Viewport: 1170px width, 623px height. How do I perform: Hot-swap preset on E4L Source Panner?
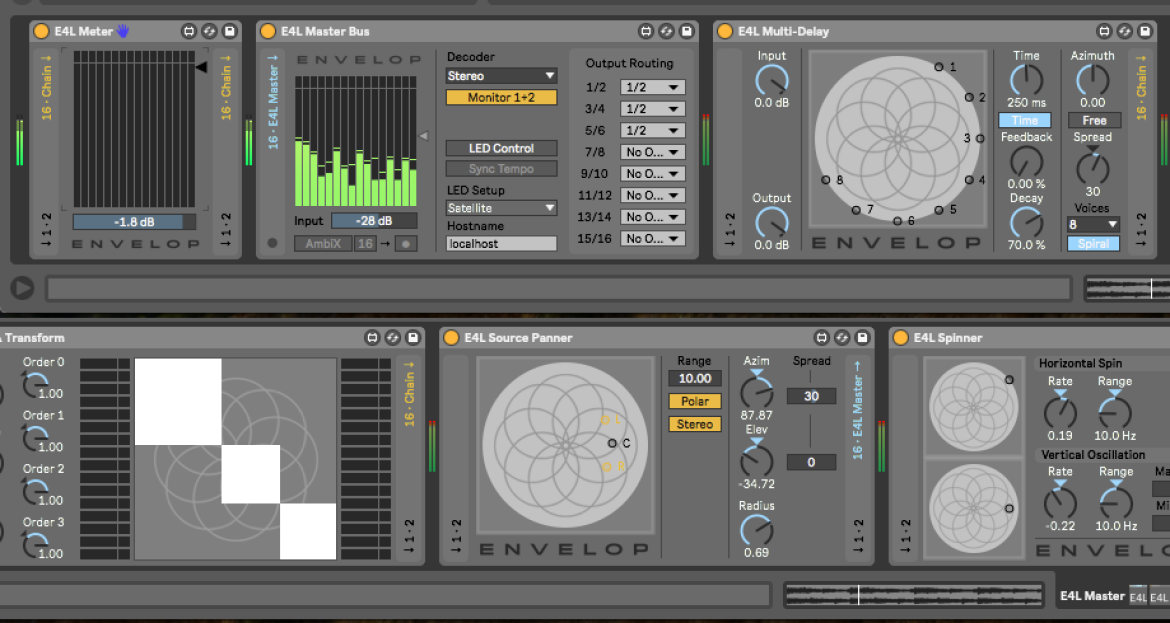click(842, 338)
